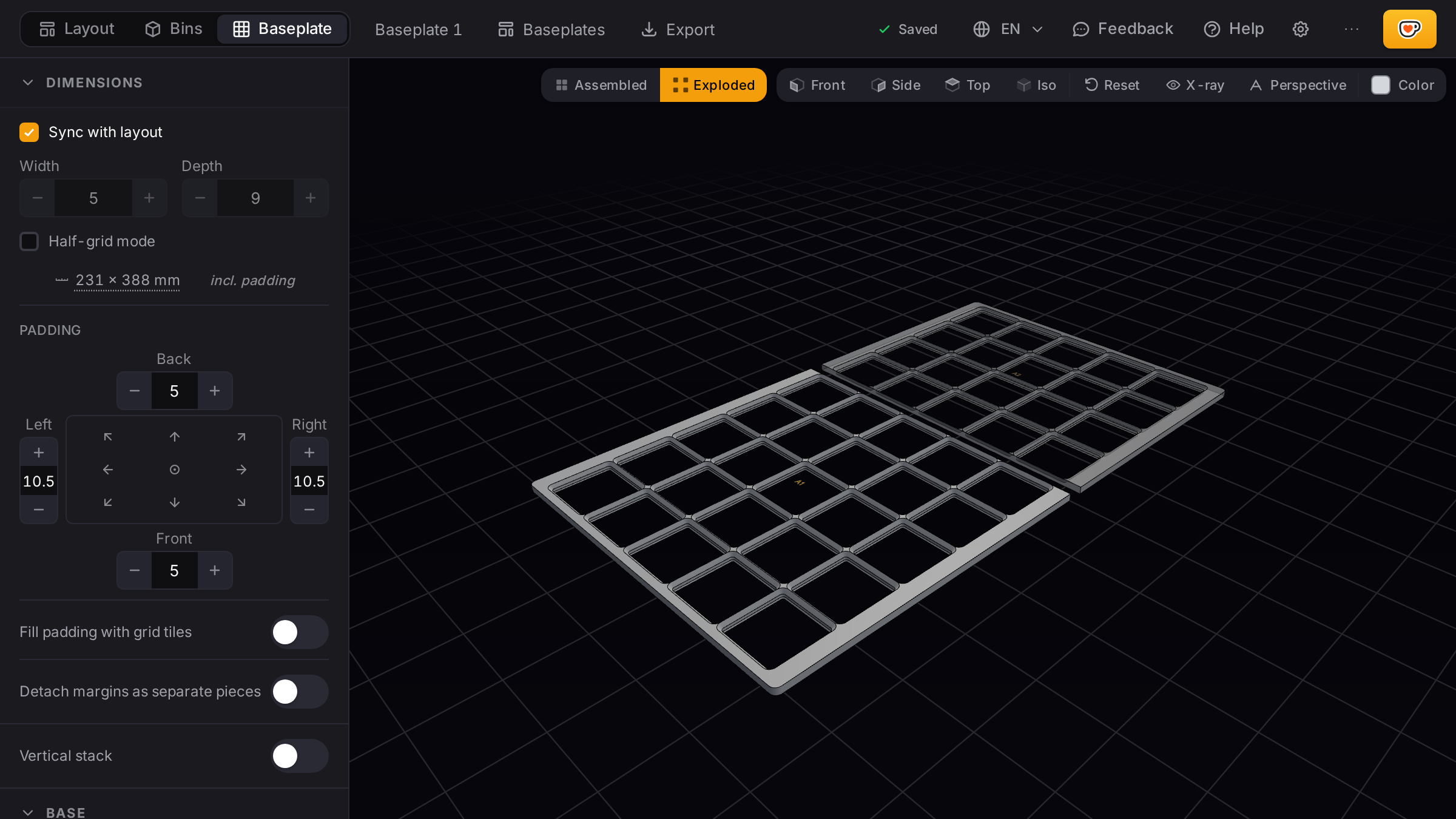This screenshot has height=819, width=1456.
Task: Select top-center padding anchor arrow
Action: pyautogui.click(x=175, y=437)
